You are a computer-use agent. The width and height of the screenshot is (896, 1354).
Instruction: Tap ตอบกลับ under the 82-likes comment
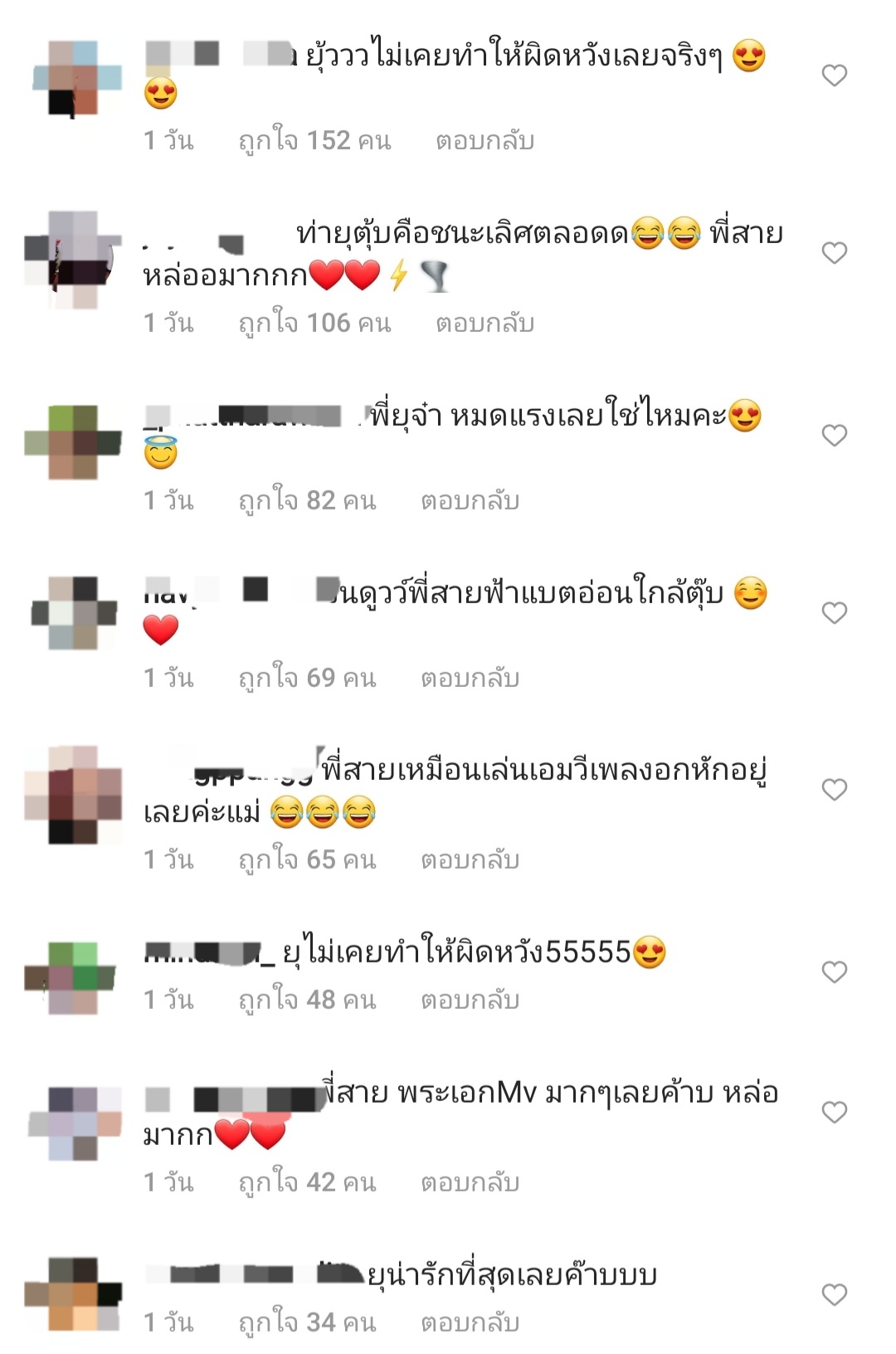point(470,500)
